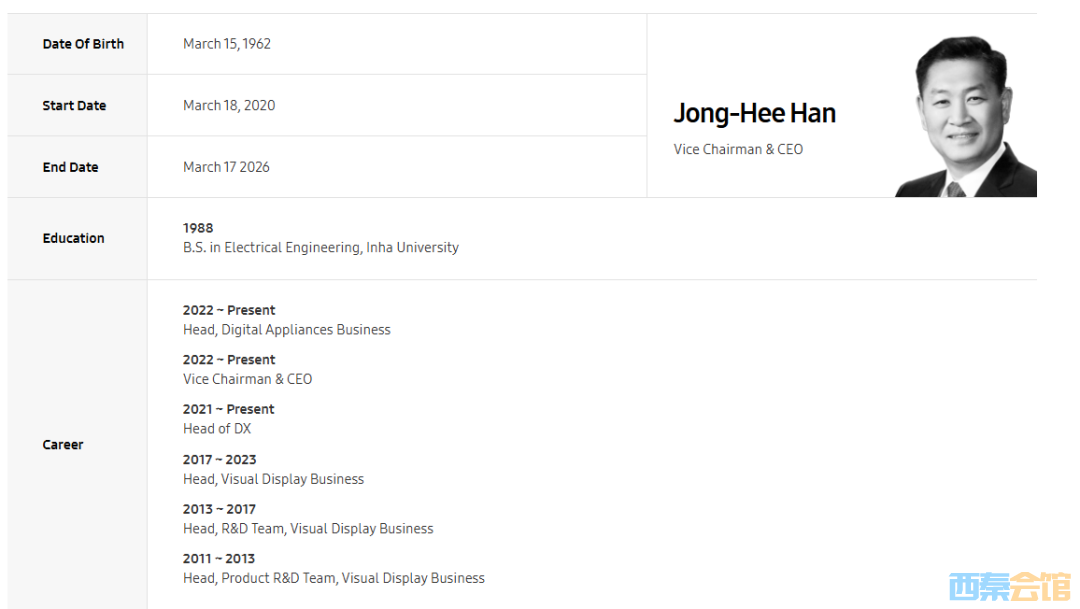Click the B.S. in Electrical Engineering entry
Image resolution: width=1080 pixels, height=609 pixels.
point(320,247)
